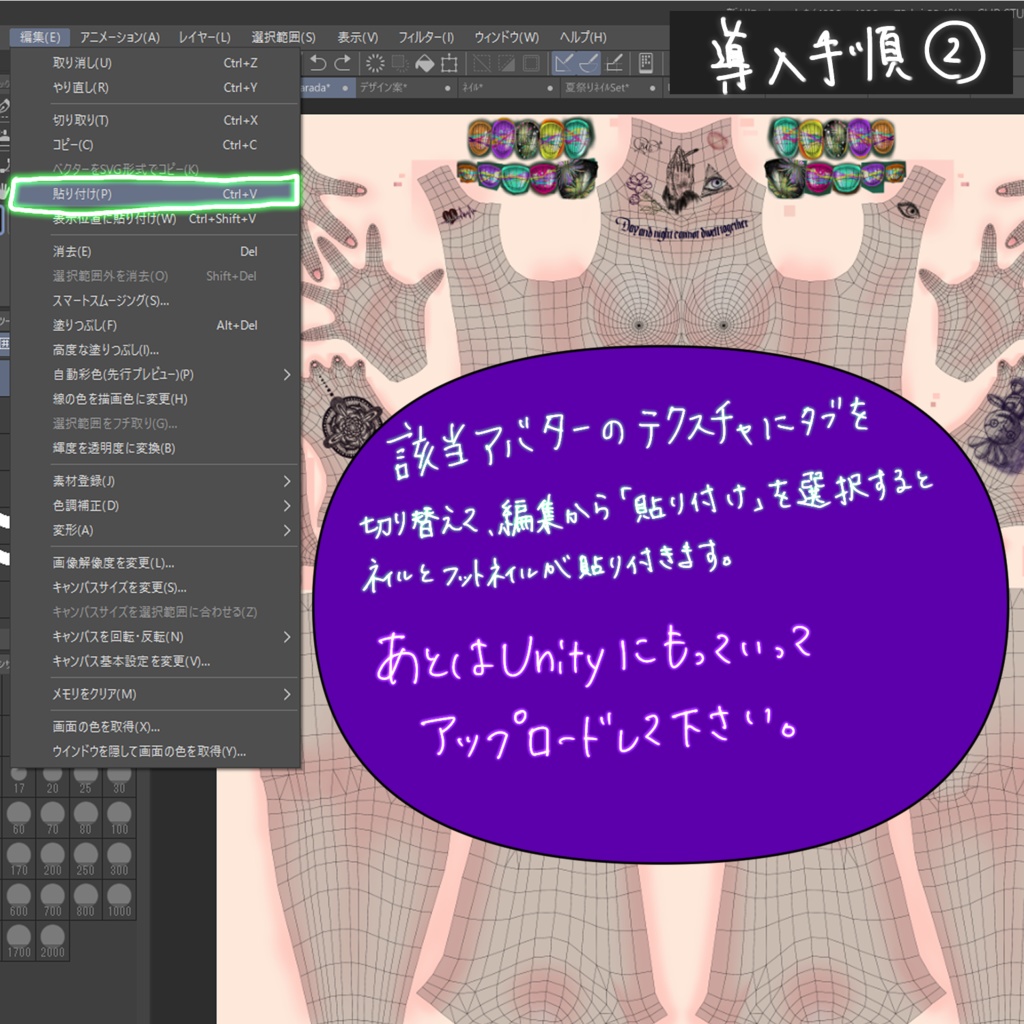1024x1024 pixels.
Task: Expand the キャンバスを回転・反転(N) submenu
Action: 110,637
